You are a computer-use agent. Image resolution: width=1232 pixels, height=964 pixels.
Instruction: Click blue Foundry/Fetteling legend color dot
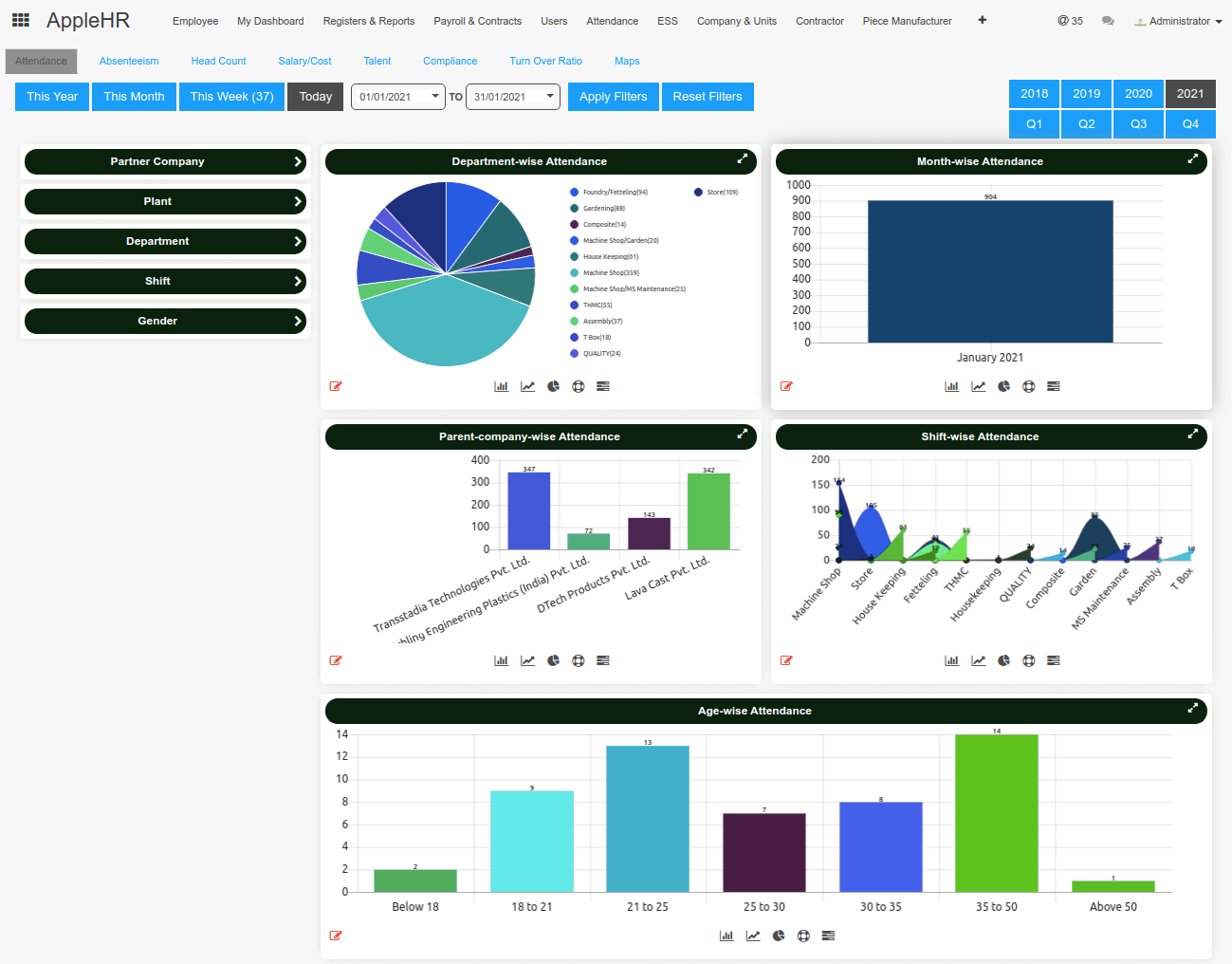tap(574, 193)
